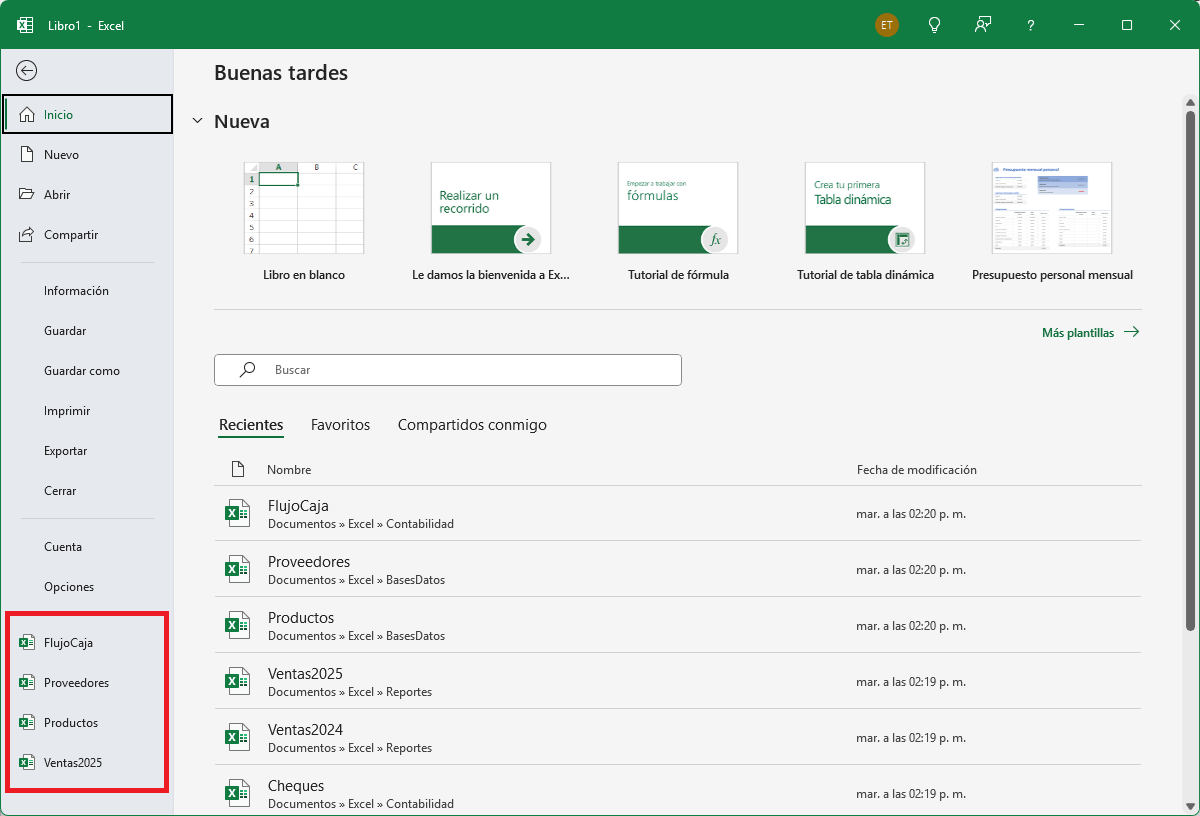Switch to the Favoritos tab
This screenshot has width=1200, height=816.
tap(340, 425)
